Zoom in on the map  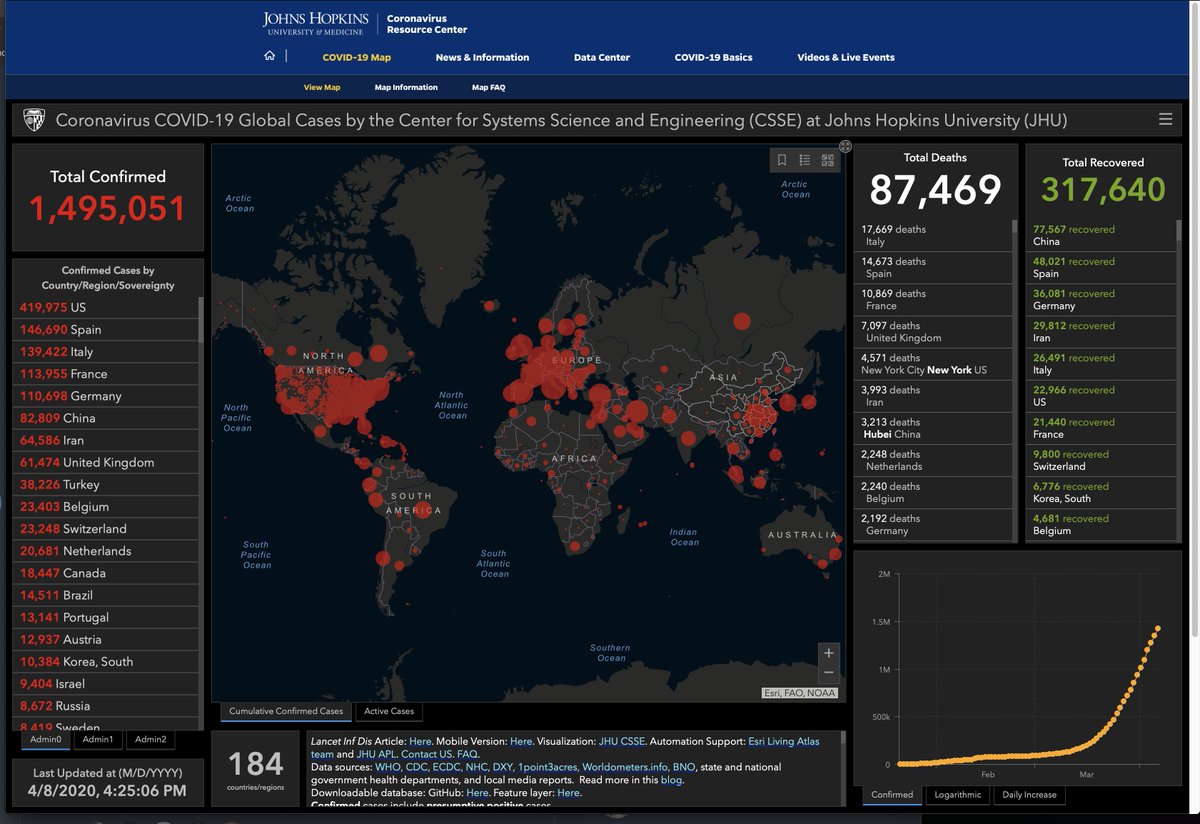(828, 653)
